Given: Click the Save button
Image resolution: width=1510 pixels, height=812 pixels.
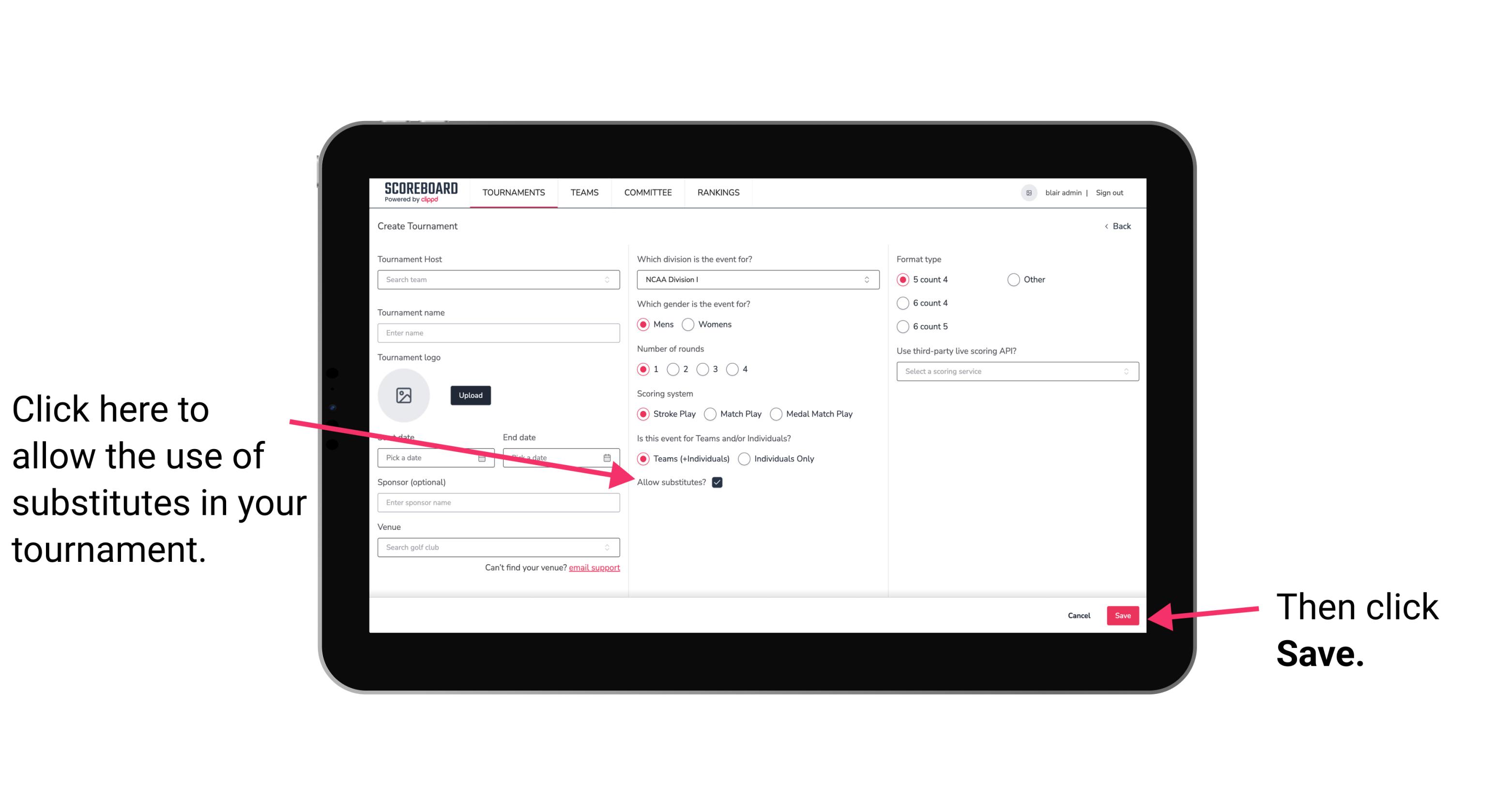Looking at the screenshot, I should [1123, 614].
